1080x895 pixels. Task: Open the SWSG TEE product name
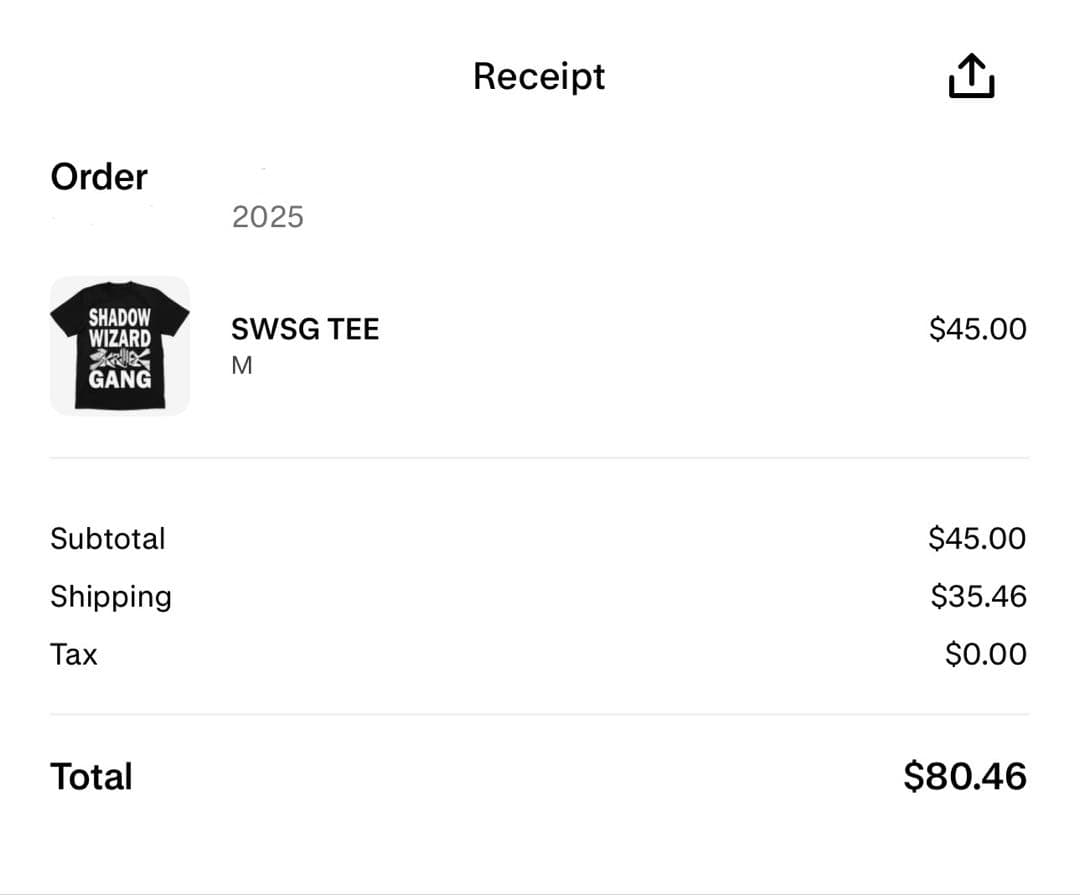305,328
